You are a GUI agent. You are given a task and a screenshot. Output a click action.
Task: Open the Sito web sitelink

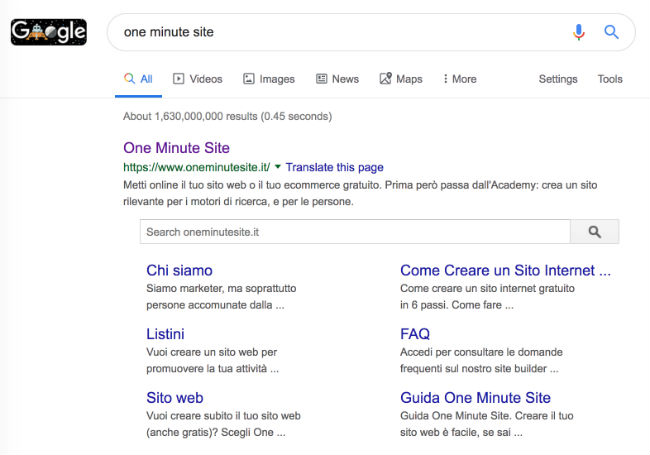pyautogui.click(x=175, y=398)
